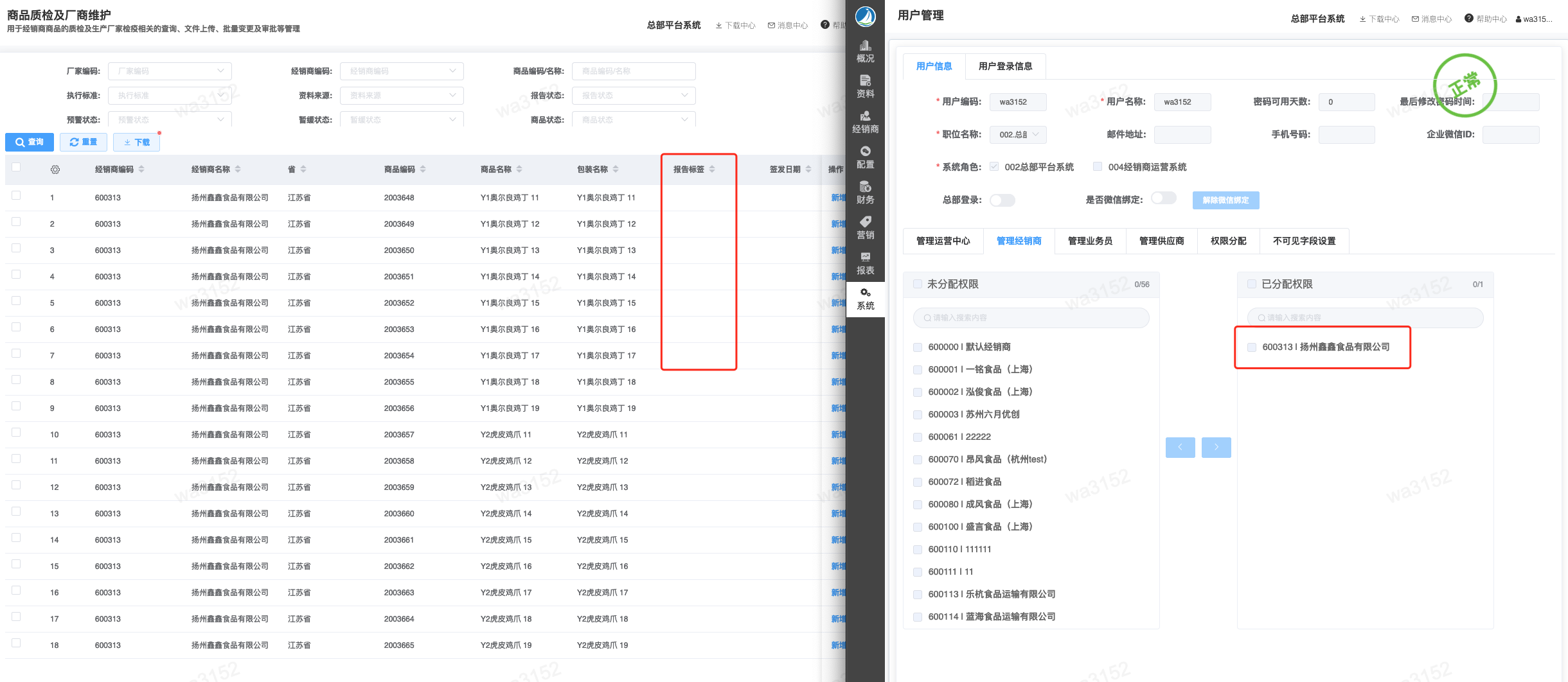Screen dimensions: 1568x682
Task: Toggle the 总部登录 switch
Action: 1002,200
